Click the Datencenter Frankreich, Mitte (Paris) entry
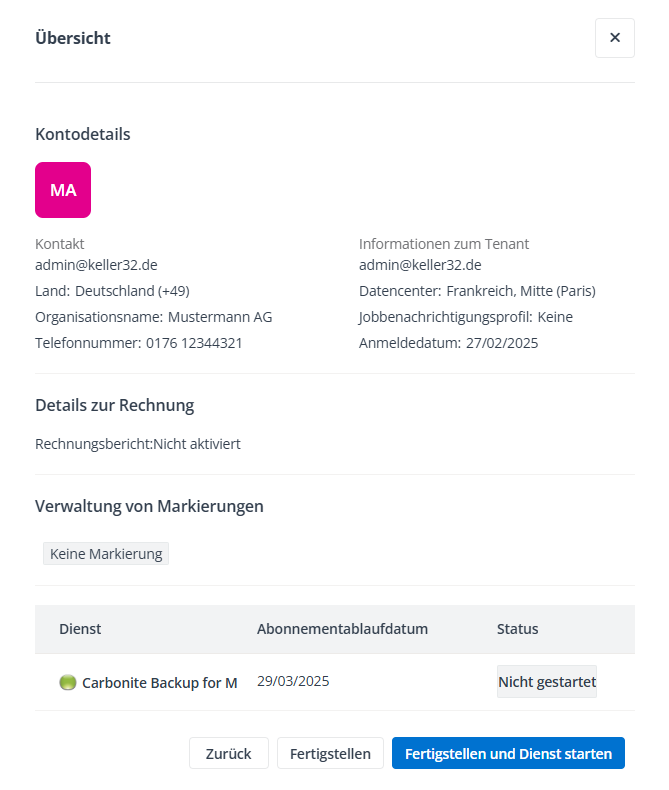Screen dimensions: 669x790 477,291
